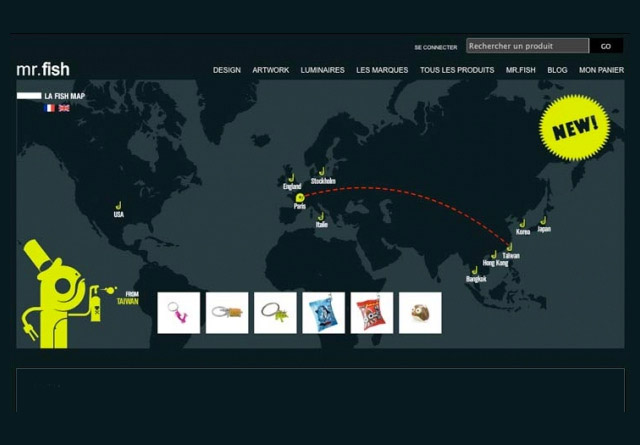Viewport: 640px width, 445px height.
Task: Open the brown owl product thumbnail
Action: (420, 313)
